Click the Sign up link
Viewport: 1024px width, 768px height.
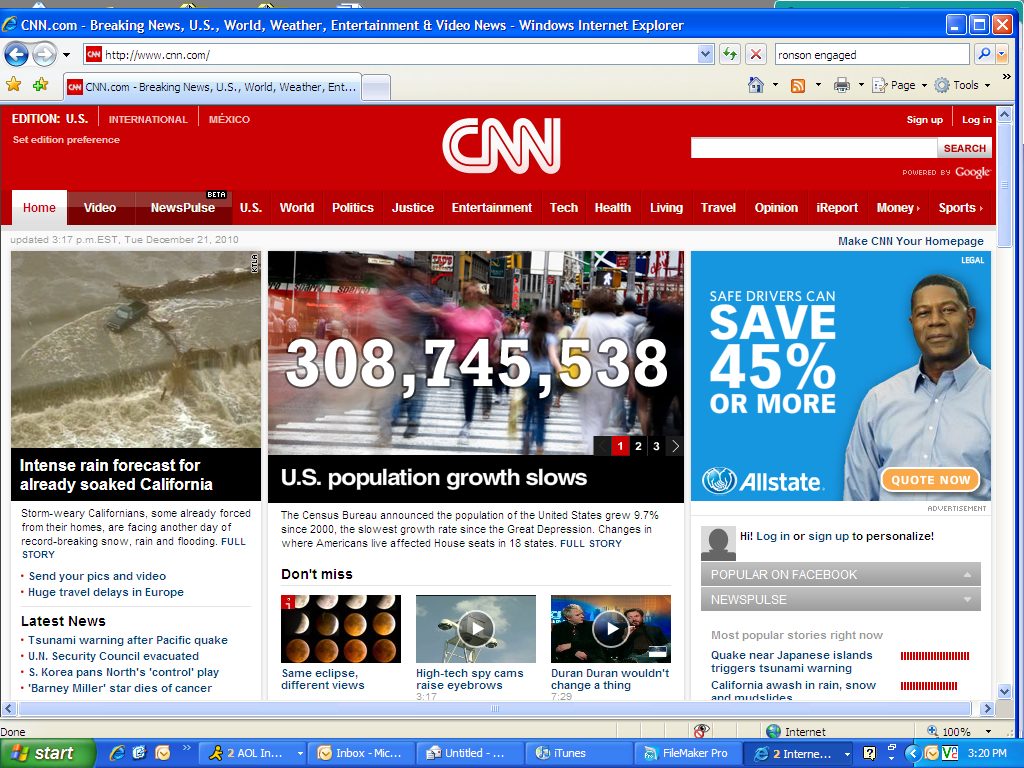924,120
